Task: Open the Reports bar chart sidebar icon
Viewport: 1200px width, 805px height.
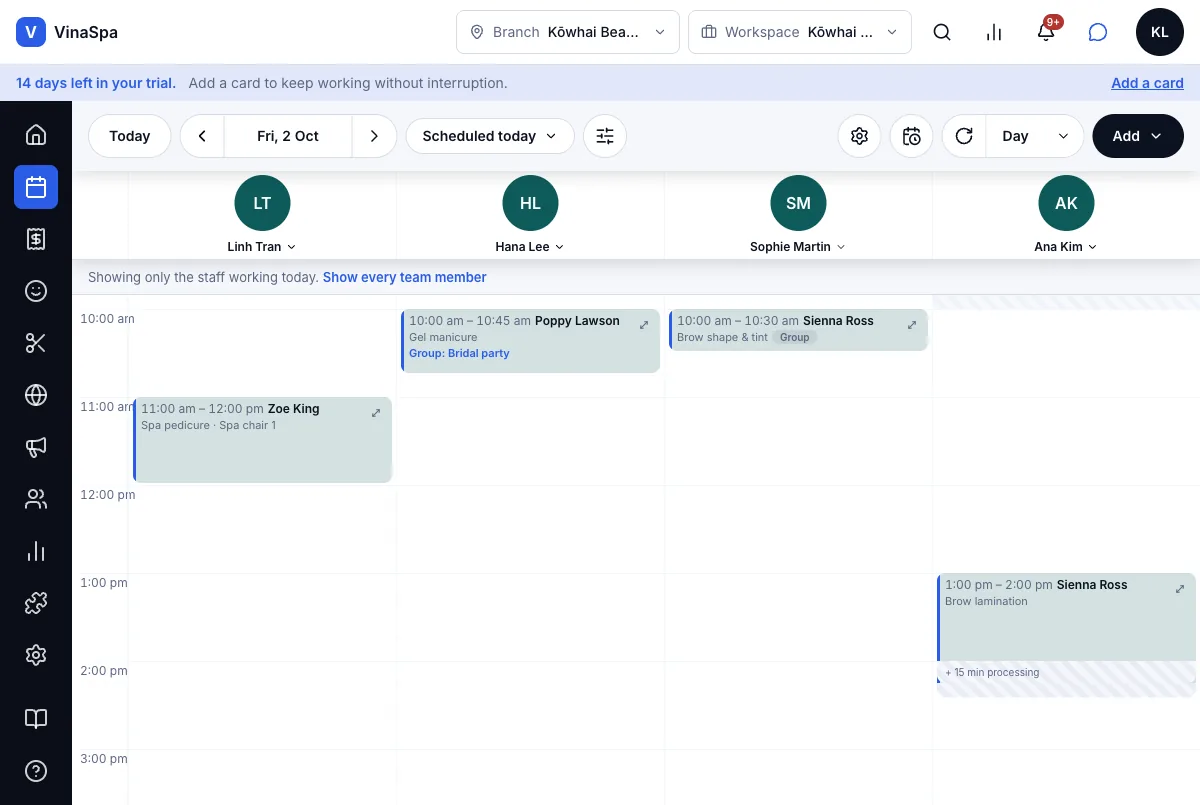Action: pos(36,551)
